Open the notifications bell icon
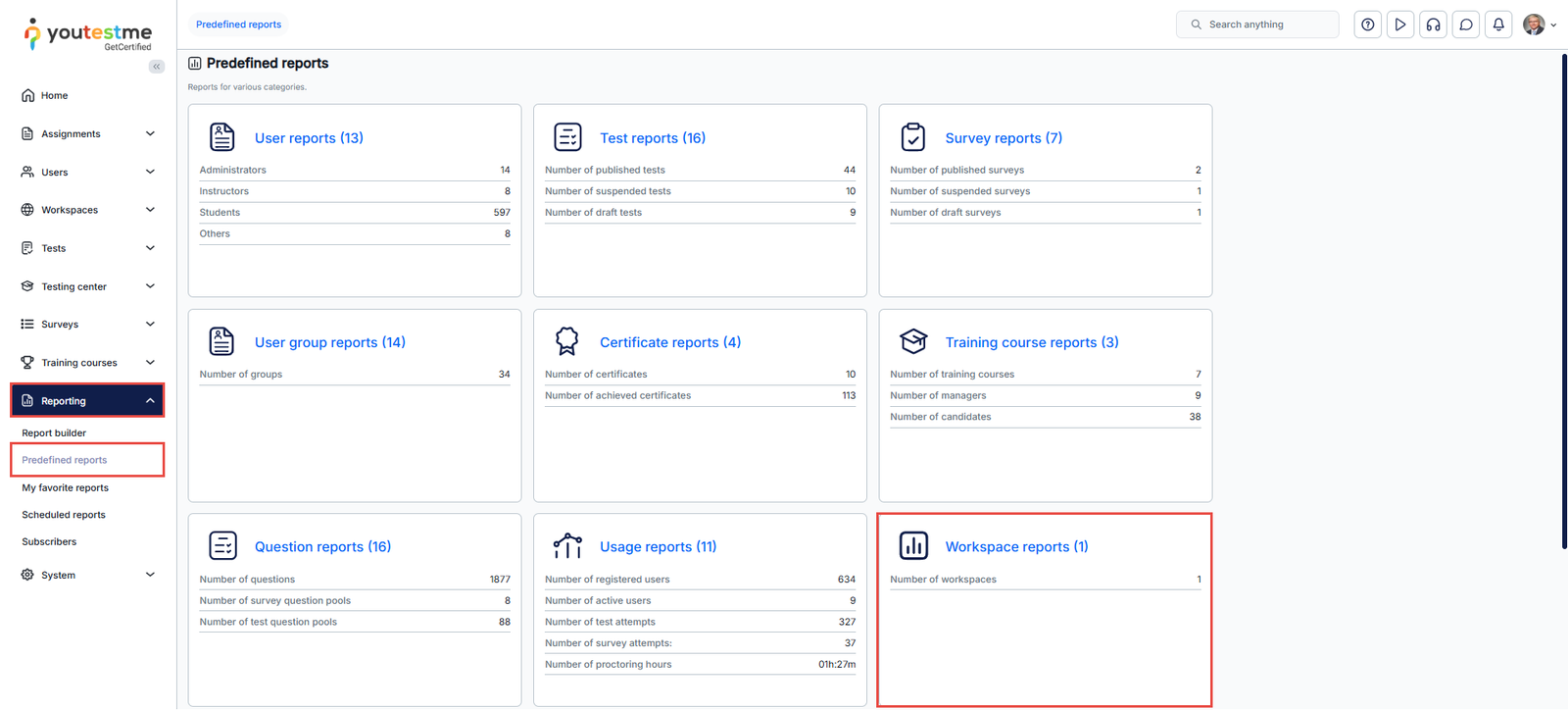Screen dimensions: 1568x710 pyautogui.click(x=1498, y=25)
